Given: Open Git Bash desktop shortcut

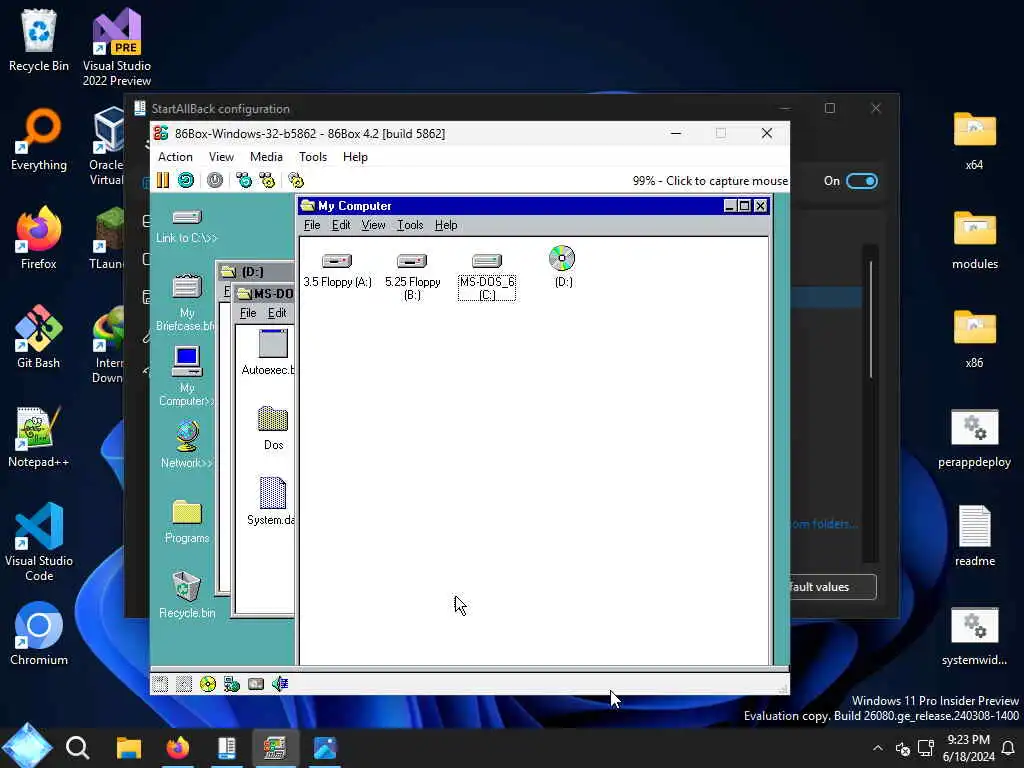Looking at the screenshot, I should coord(39,337).
